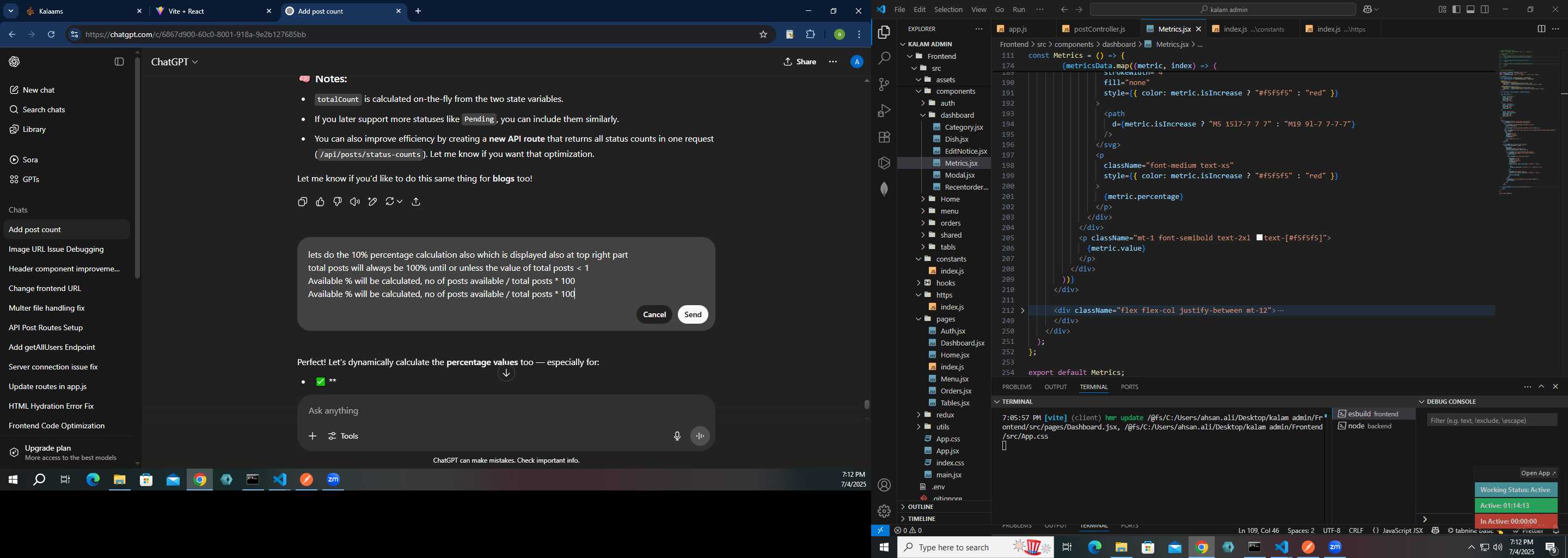The height and width of the screenshot is (558, 1568).
Task: Open MongoDB leaf icon in activity bar
Action: [884, 190]
